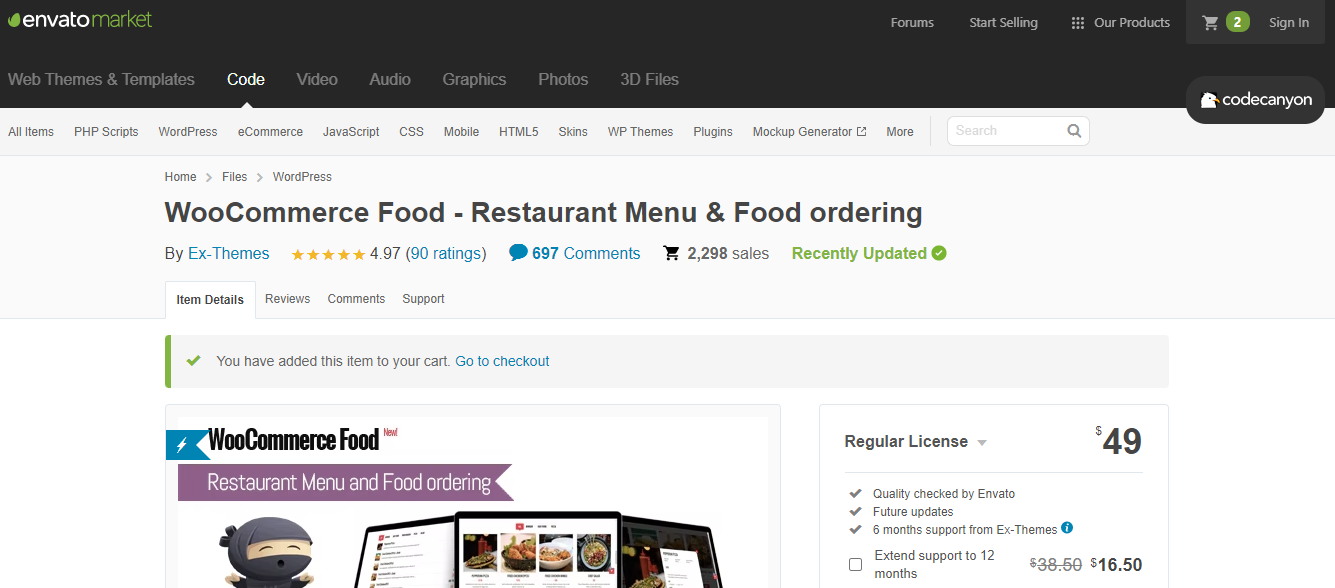Viewport: 1335px width, 588px height.
Task: Browse the eCommerce category
Action: pyautogui.click(x=270, y=131)
